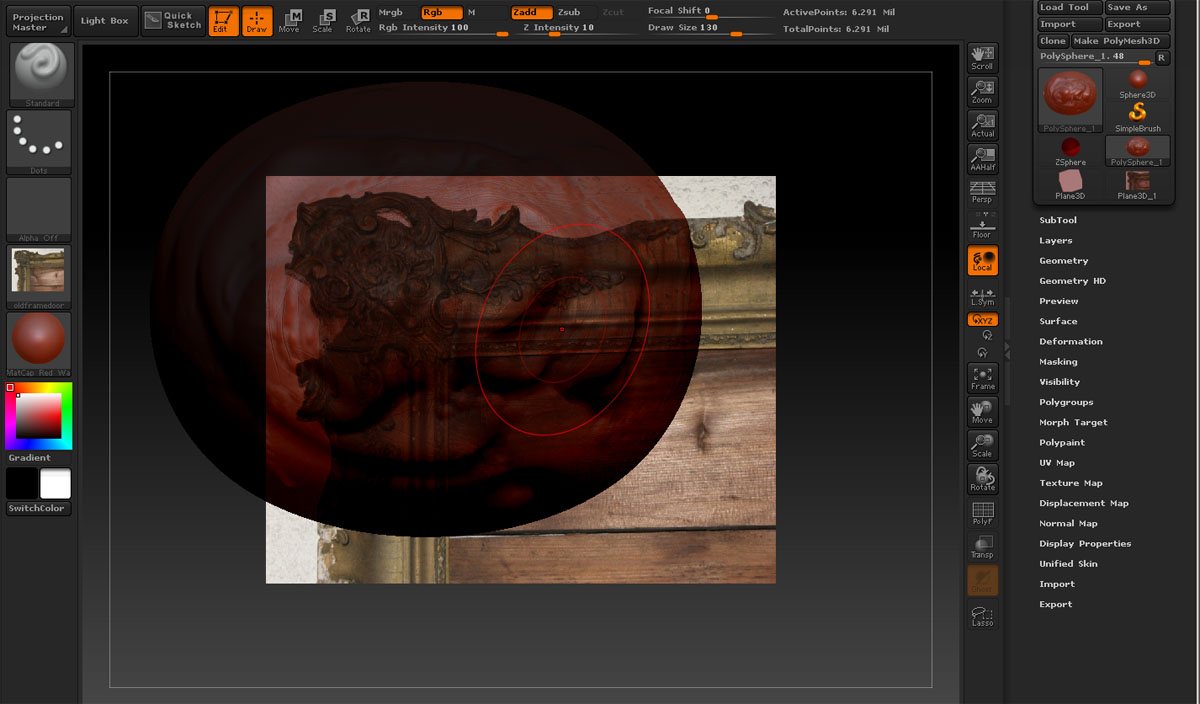Viewport: 1200px width, 704px height.
Task: Click the Scale view icon in right shelf
Action: pyautogui.click(x=982, y=445)
